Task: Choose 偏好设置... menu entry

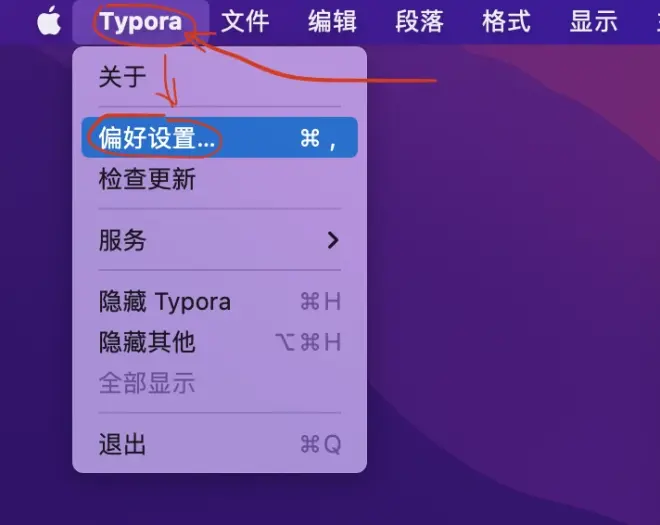Action: (219, 138)
